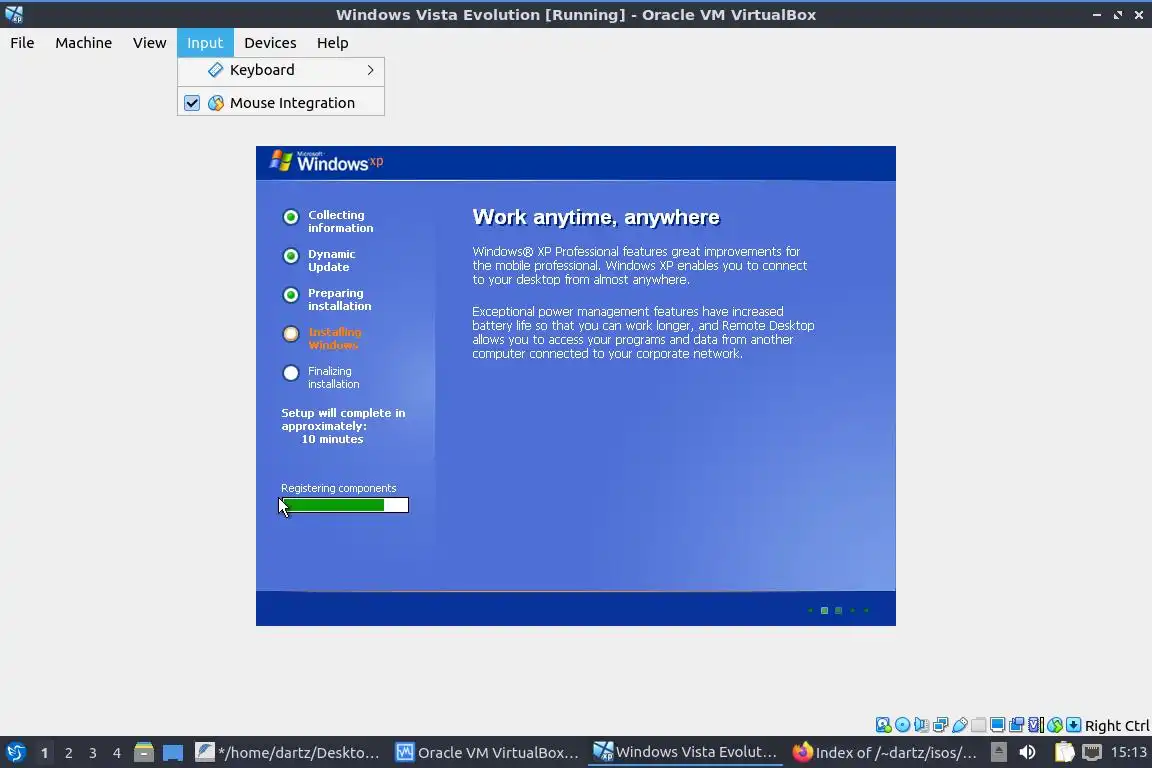The height and width of the screenshot is (768, 1152).
Task: Open the Machine menu
Action: 84,43
